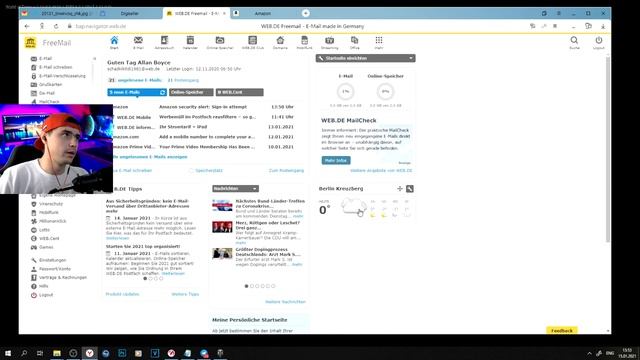The image size is (640, 360).
Task: Switch to the Amazon browser tab
Action: [263, 13]
